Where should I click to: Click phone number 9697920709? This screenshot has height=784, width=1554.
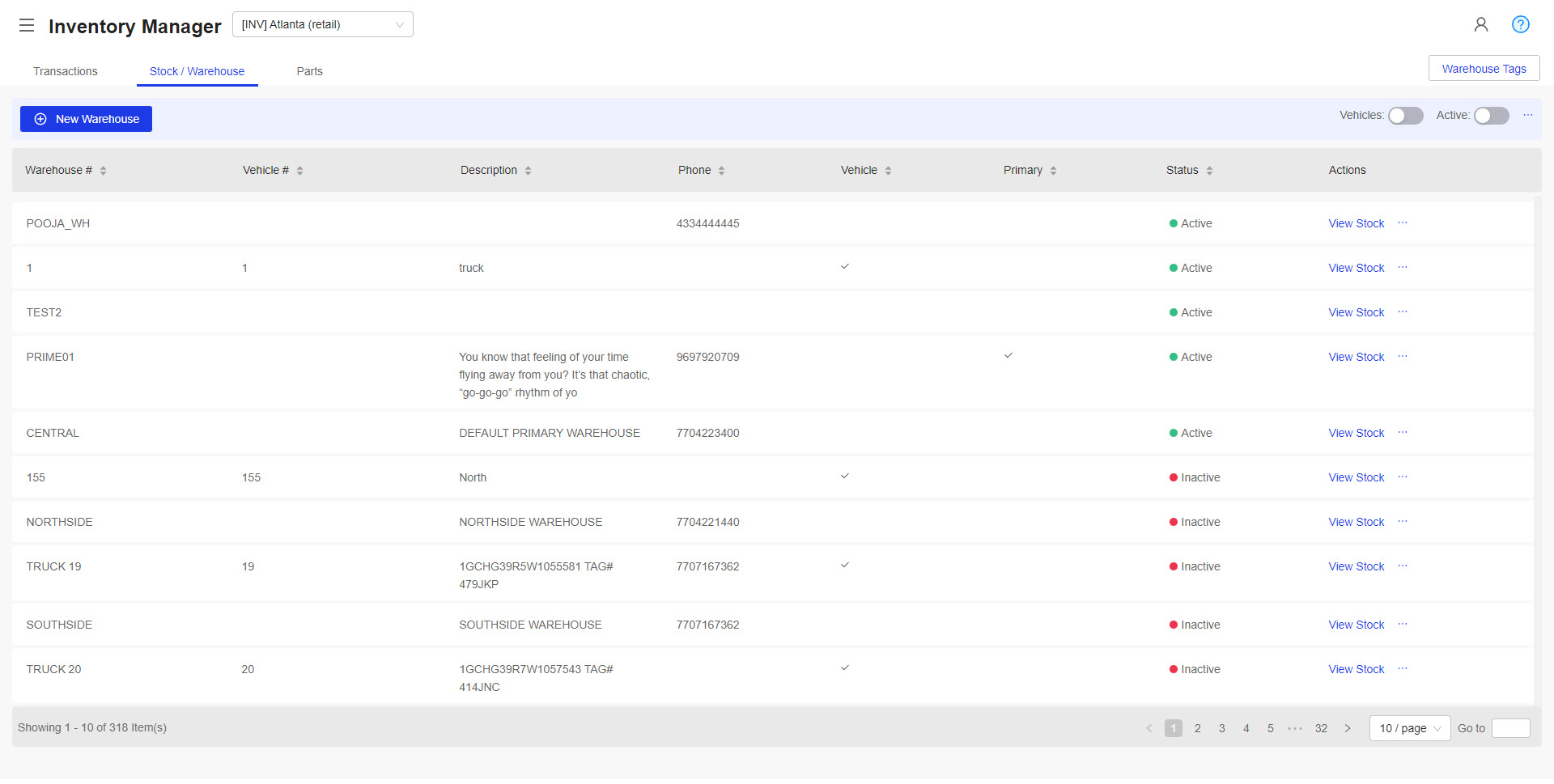(708, 357)
